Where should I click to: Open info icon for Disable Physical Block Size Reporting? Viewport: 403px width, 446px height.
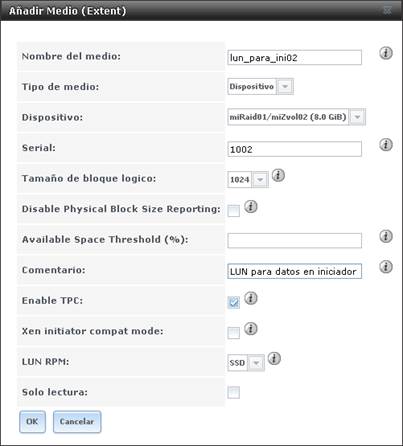tap(251, 206)
